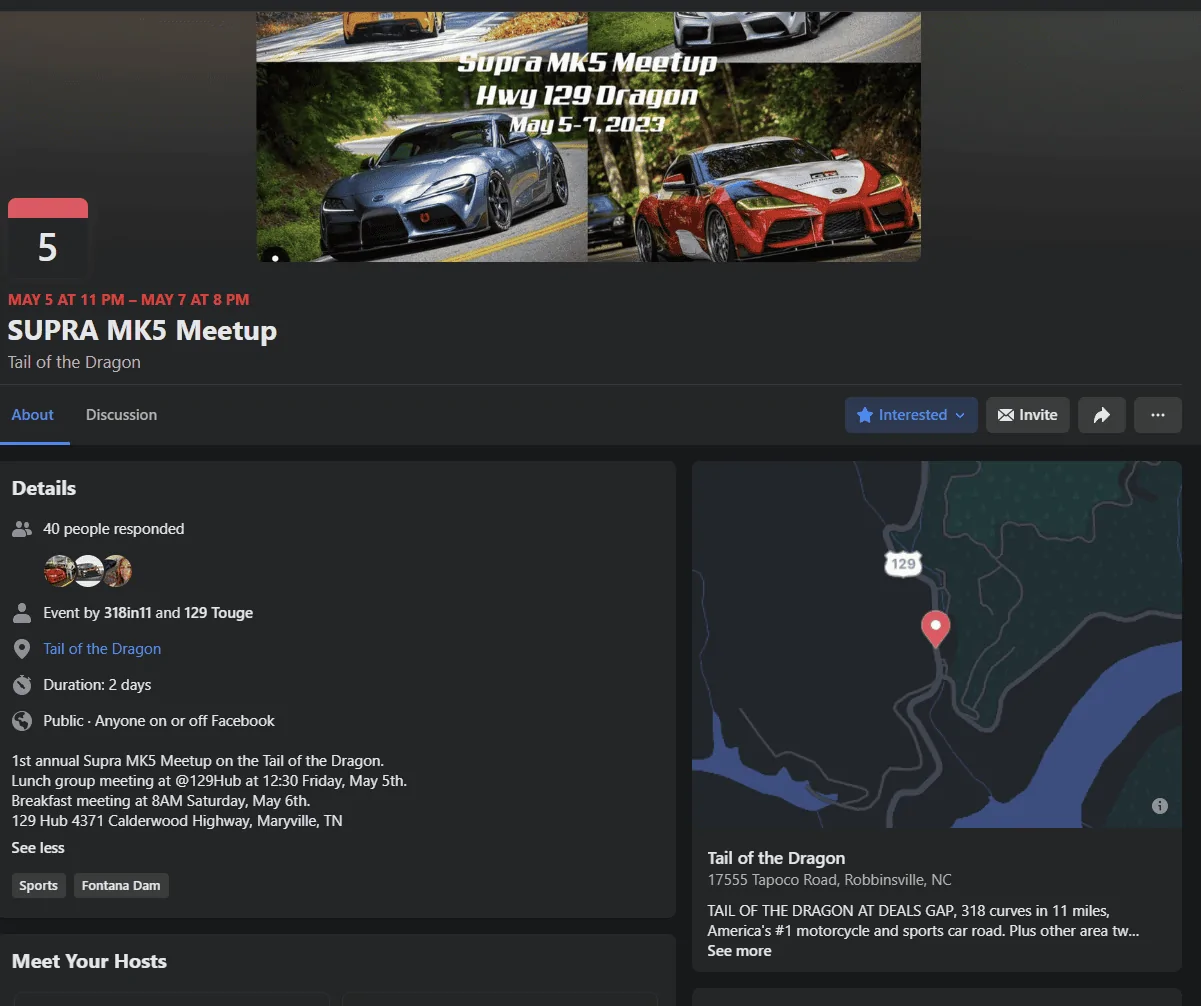Collapse description with See less
This screenshot has height=1006, width=1201.
pyautogui.click(x=38, y=848)
